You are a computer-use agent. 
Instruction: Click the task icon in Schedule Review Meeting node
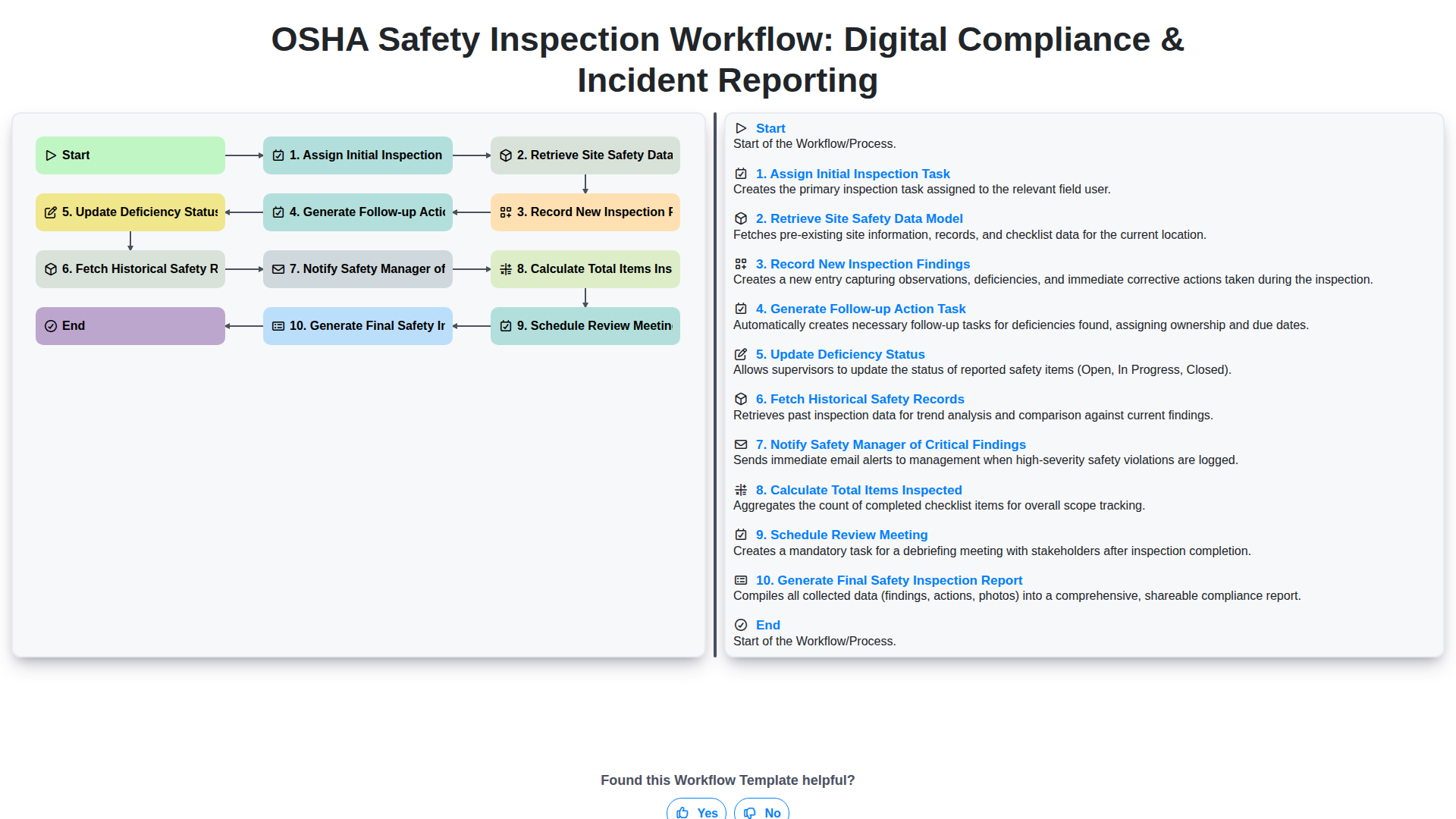pos(506,326)
